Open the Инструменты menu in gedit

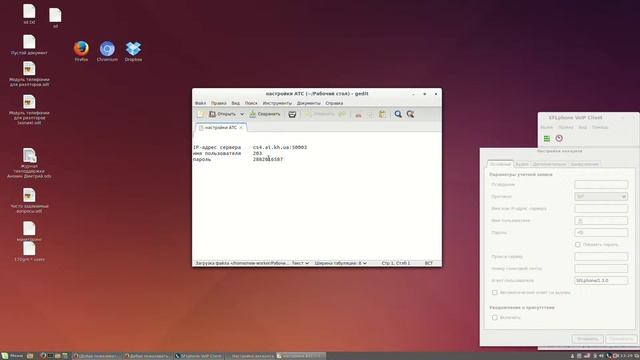[x=277, y=103]
